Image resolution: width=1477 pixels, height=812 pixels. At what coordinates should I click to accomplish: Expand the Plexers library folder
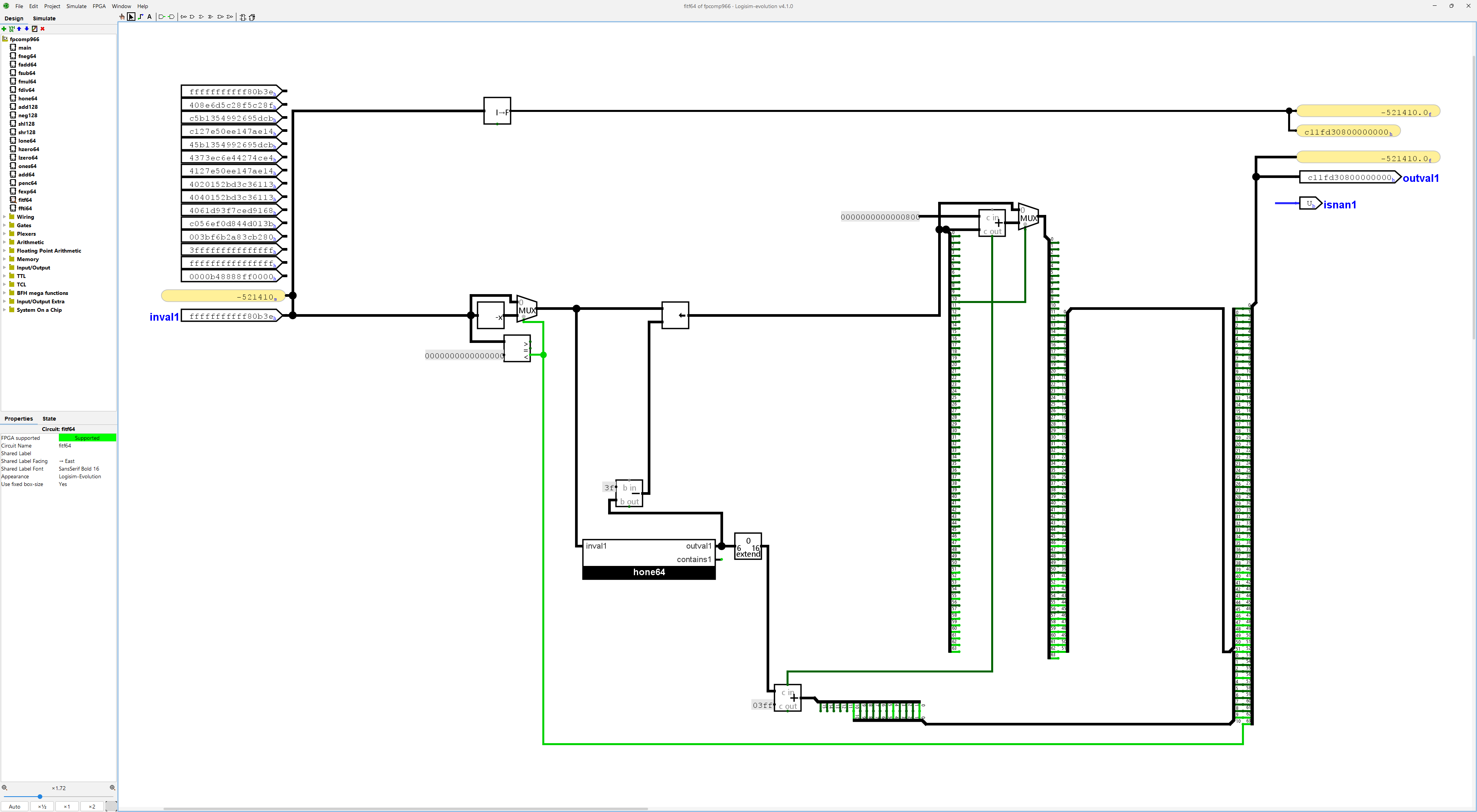coord(5,234)
